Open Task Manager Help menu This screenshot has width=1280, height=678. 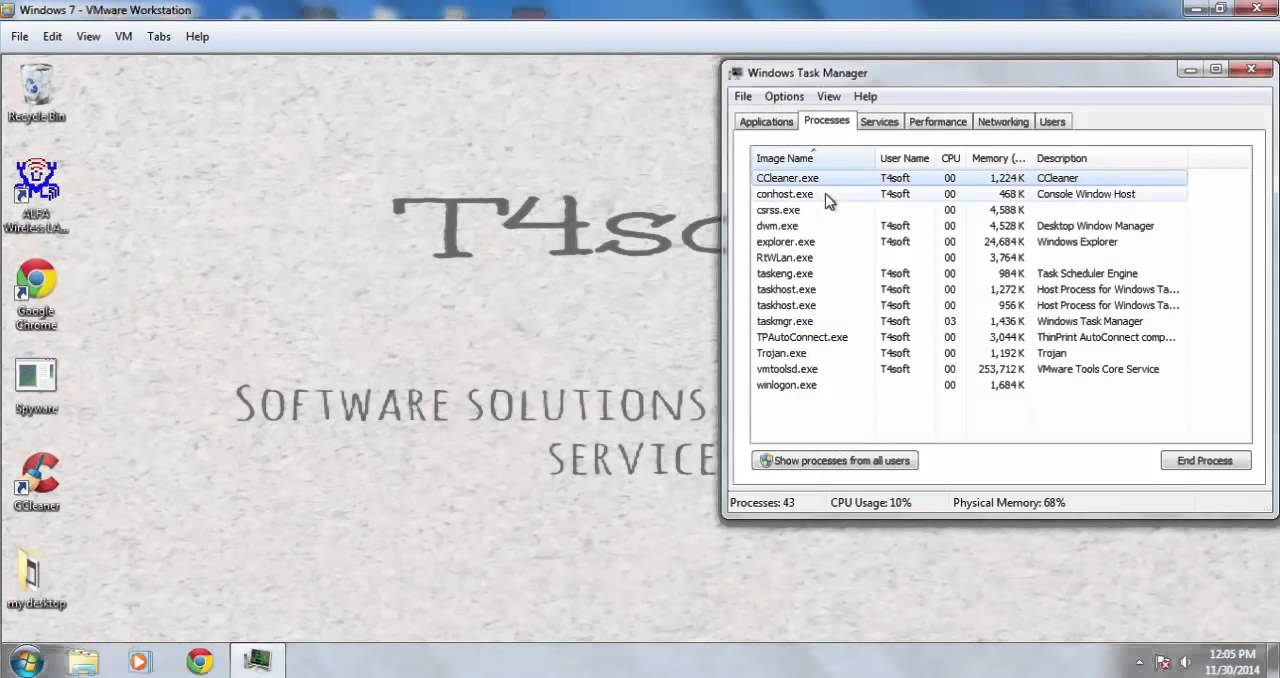pyautogui.click(x=865, y=97)
